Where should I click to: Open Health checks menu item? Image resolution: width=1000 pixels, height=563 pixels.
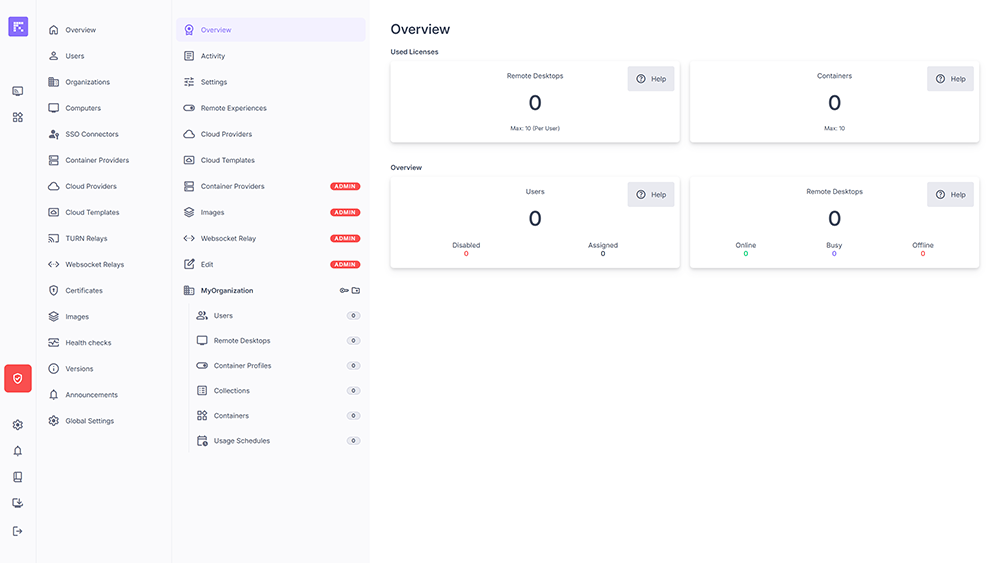[x=88, y=343]
